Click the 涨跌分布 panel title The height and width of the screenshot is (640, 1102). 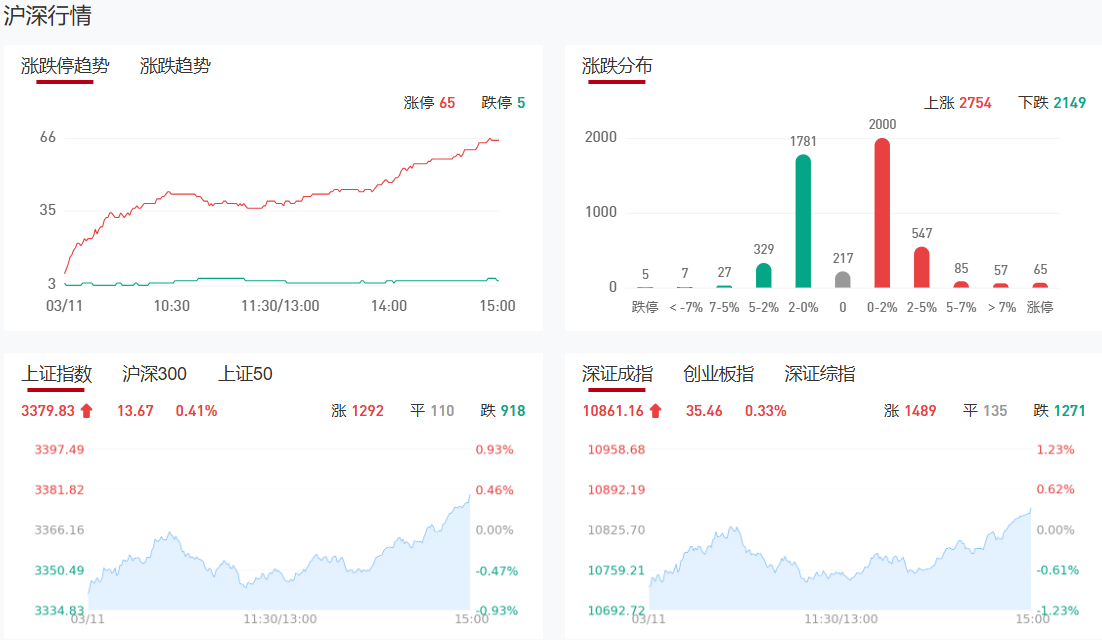point(617,66)
